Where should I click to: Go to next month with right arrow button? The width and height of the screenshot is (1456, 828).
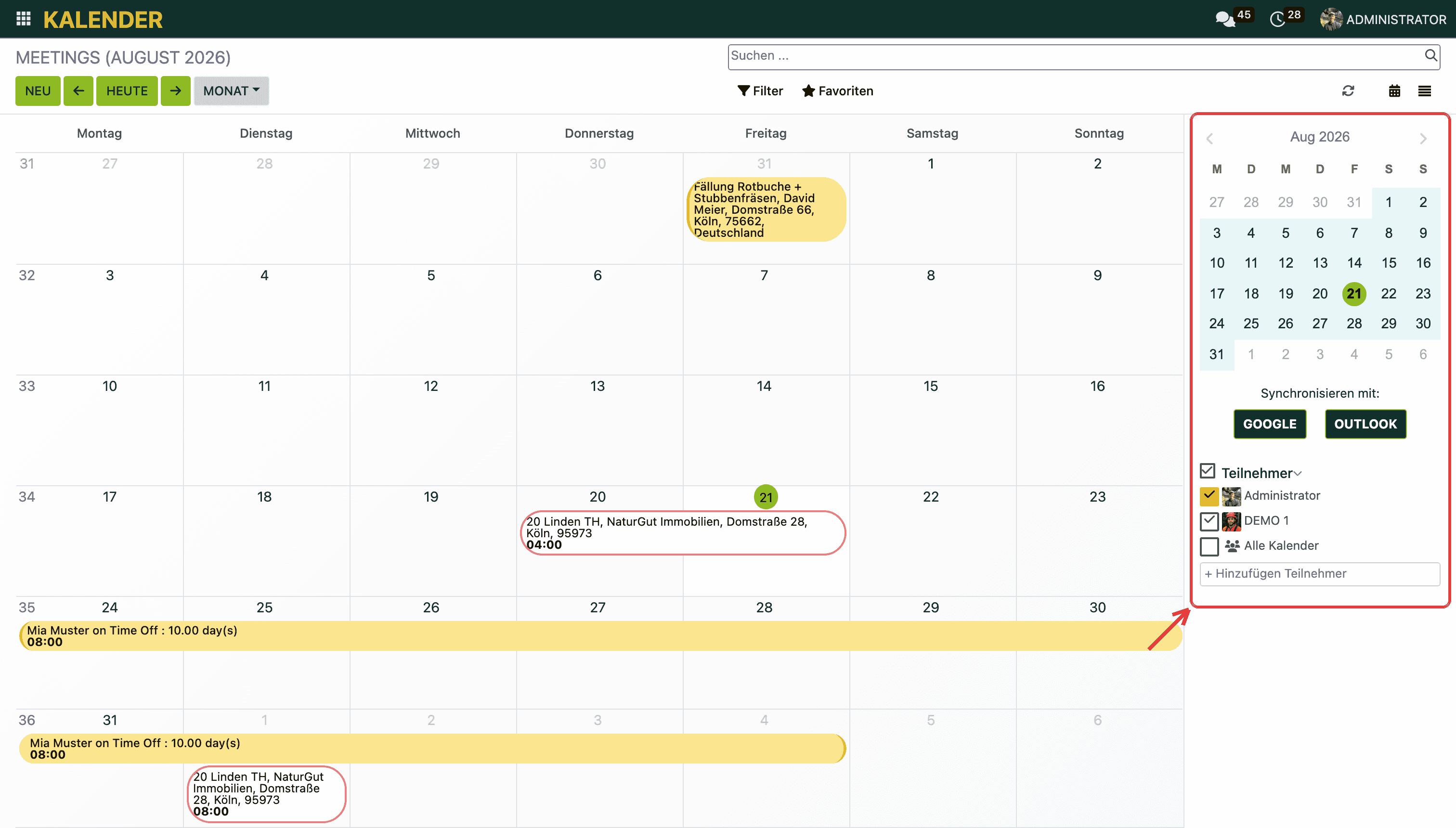tap(175, 91)
